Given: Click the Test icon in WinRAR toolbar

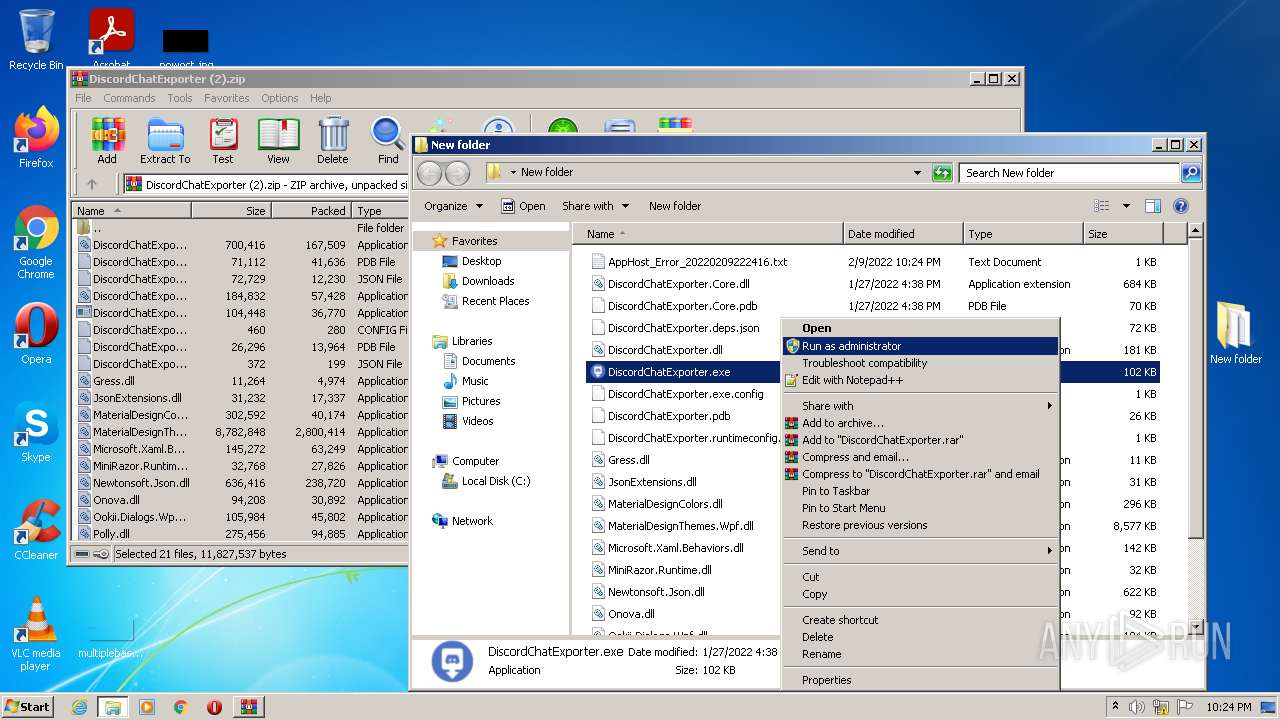Looking at the screenshot, I should point(223,140).
